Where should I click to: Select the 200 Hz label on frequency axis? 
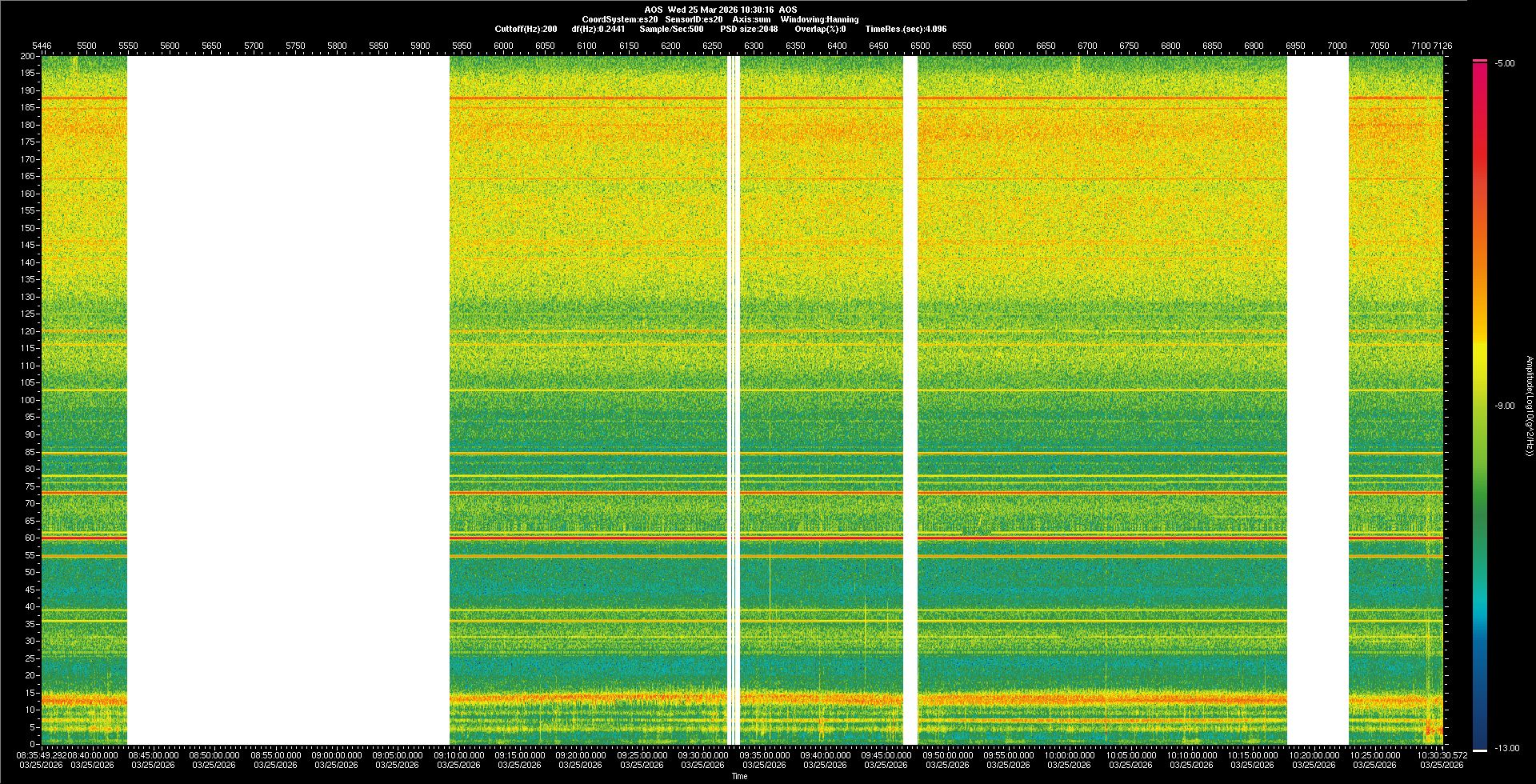[x=27, y=56]
